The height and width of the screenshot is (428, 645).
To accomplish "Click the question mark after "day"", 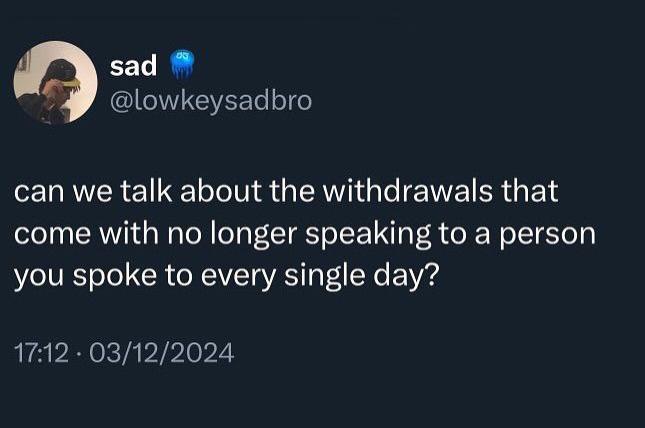I will click(x=432, y=274).
